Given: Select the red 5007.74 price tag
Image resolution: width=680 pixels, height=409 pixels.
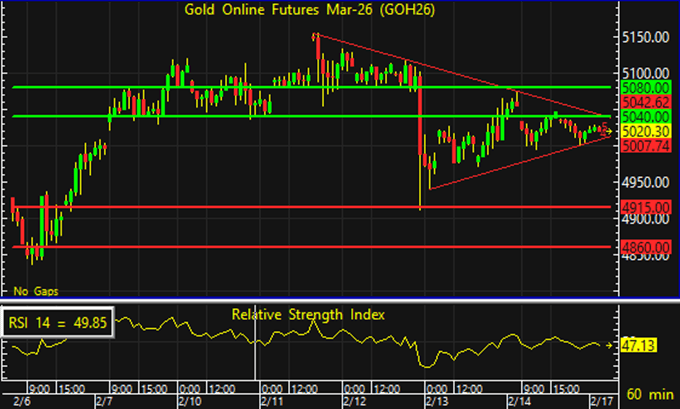Looking at the screenshot, I should click(x=642, y=146).
